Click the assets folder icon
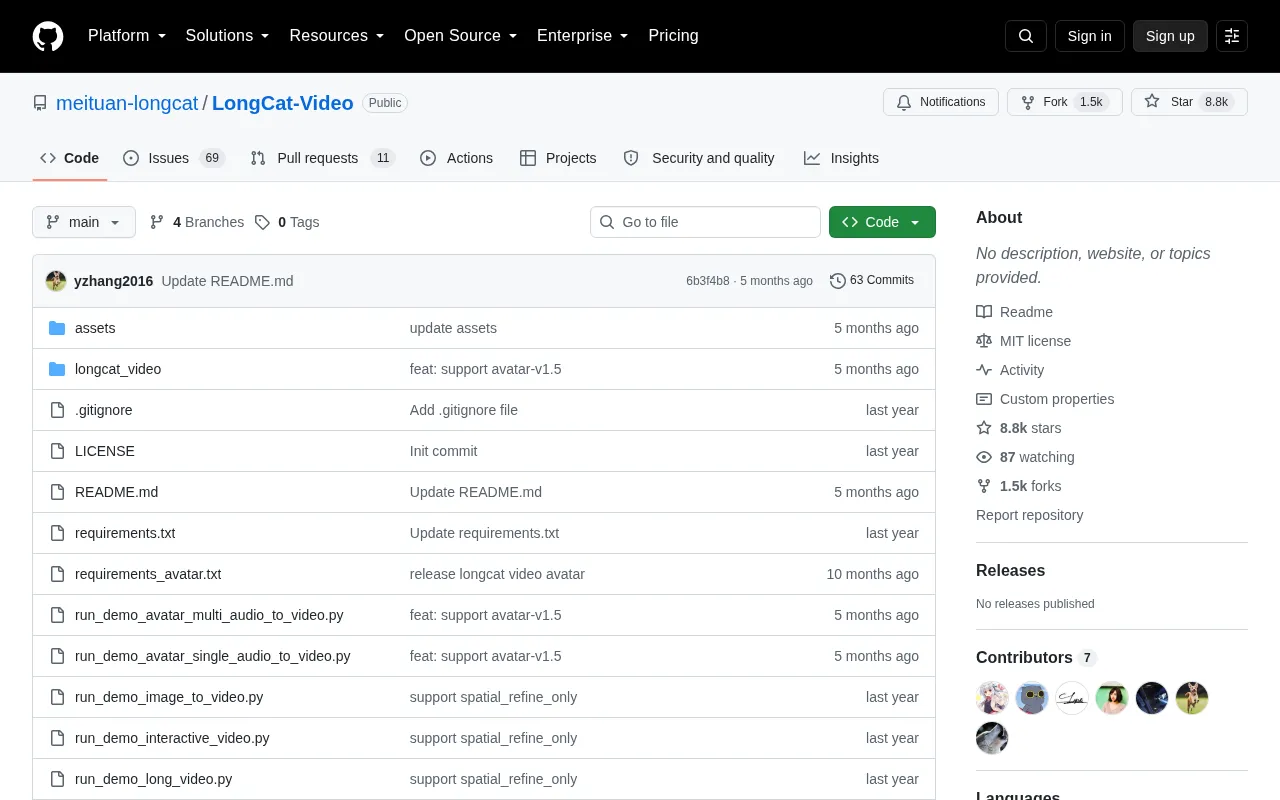The height and width of the screenshot is (800, 1280). (57, 328)
